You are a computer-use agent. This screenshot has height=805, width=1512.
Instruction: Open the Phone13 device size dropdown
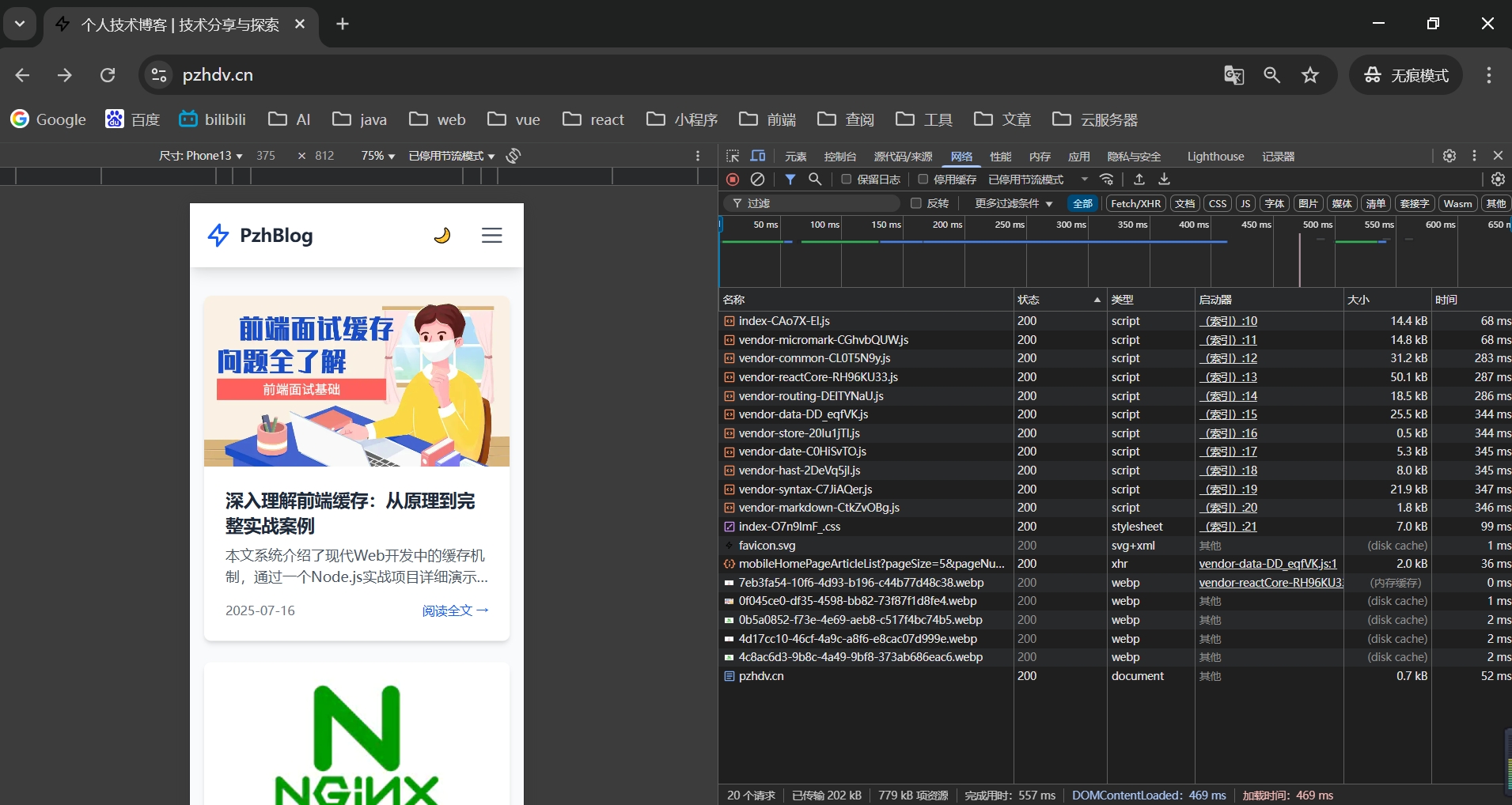[201, 156]
